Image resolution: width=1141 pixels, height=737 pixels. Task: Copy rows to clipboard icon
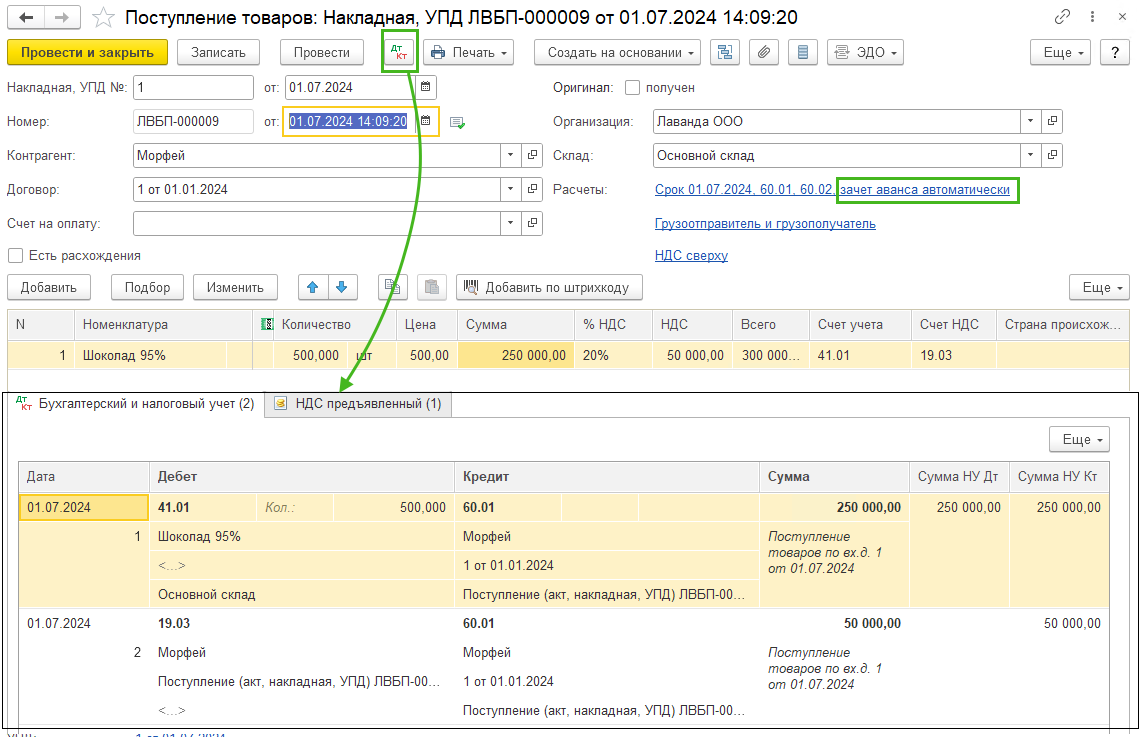point(392,287)
